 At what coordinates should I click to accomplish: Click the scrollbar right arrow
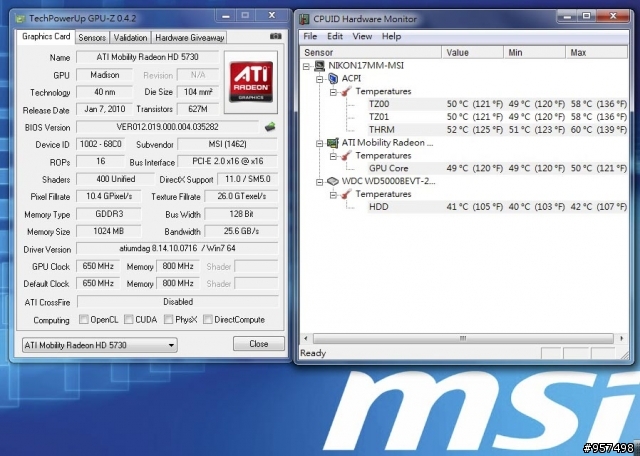[621, 338]
